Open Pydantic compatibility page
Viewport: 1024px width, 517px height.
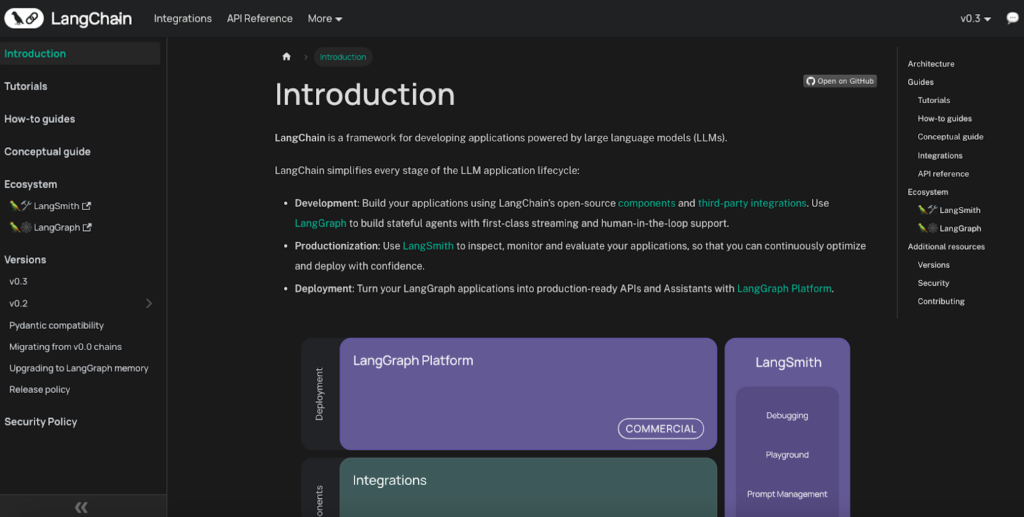pos(56,325)
